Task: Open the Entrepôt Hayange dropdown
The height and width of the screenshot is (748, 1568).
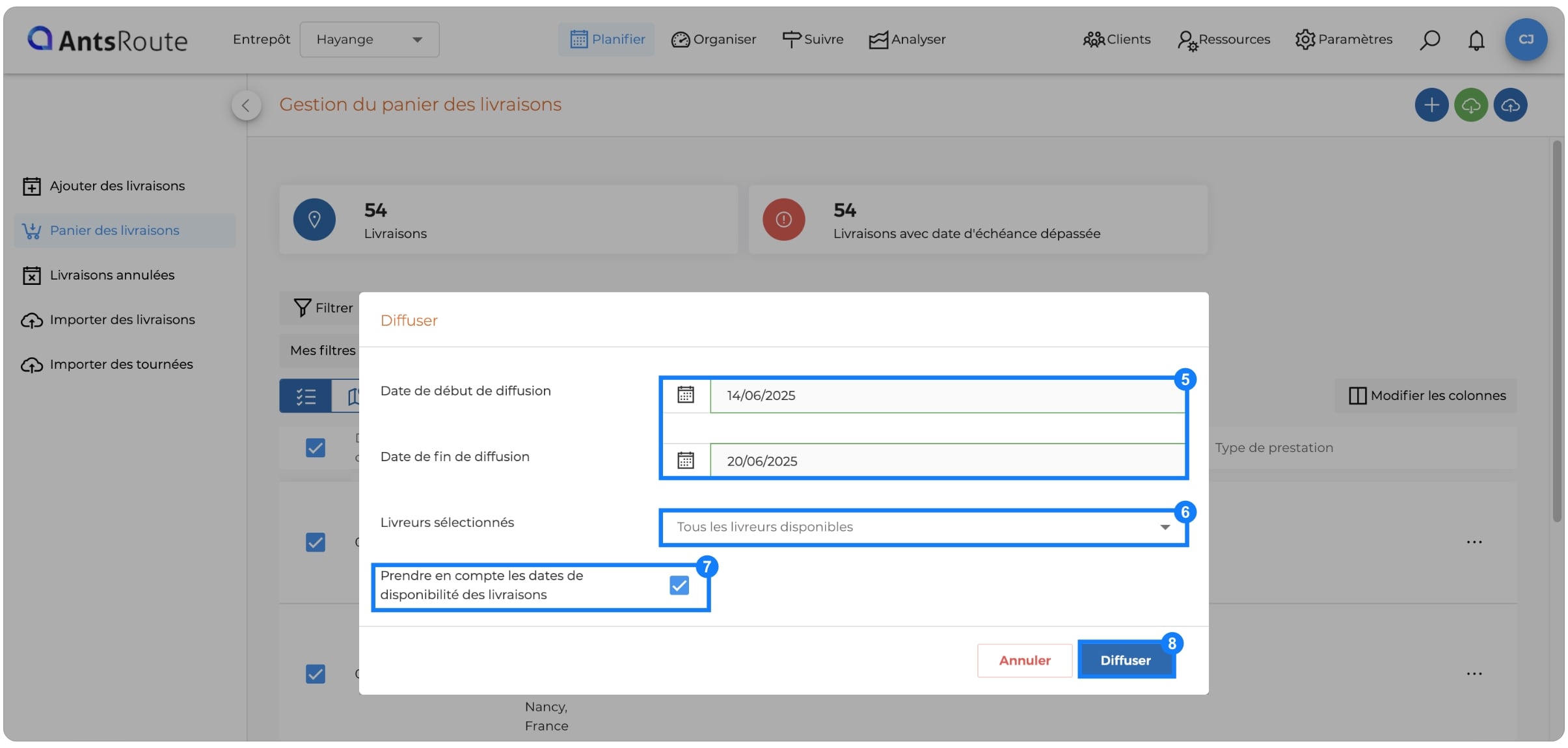Action: click(370, 40)
